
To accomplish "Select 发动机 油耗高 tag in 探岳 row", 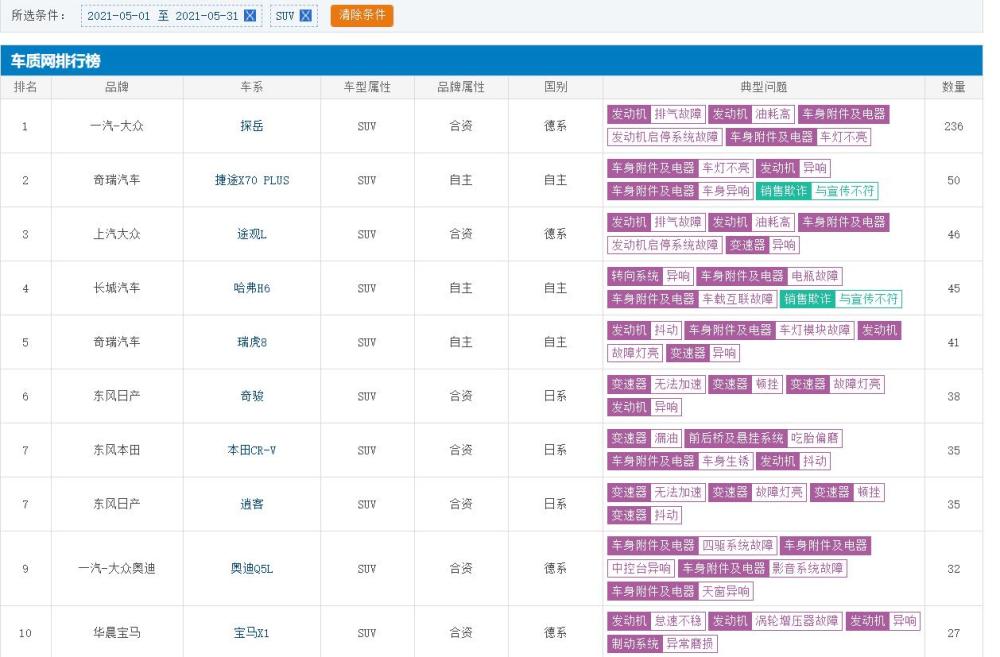I will [x=751, y=114].
